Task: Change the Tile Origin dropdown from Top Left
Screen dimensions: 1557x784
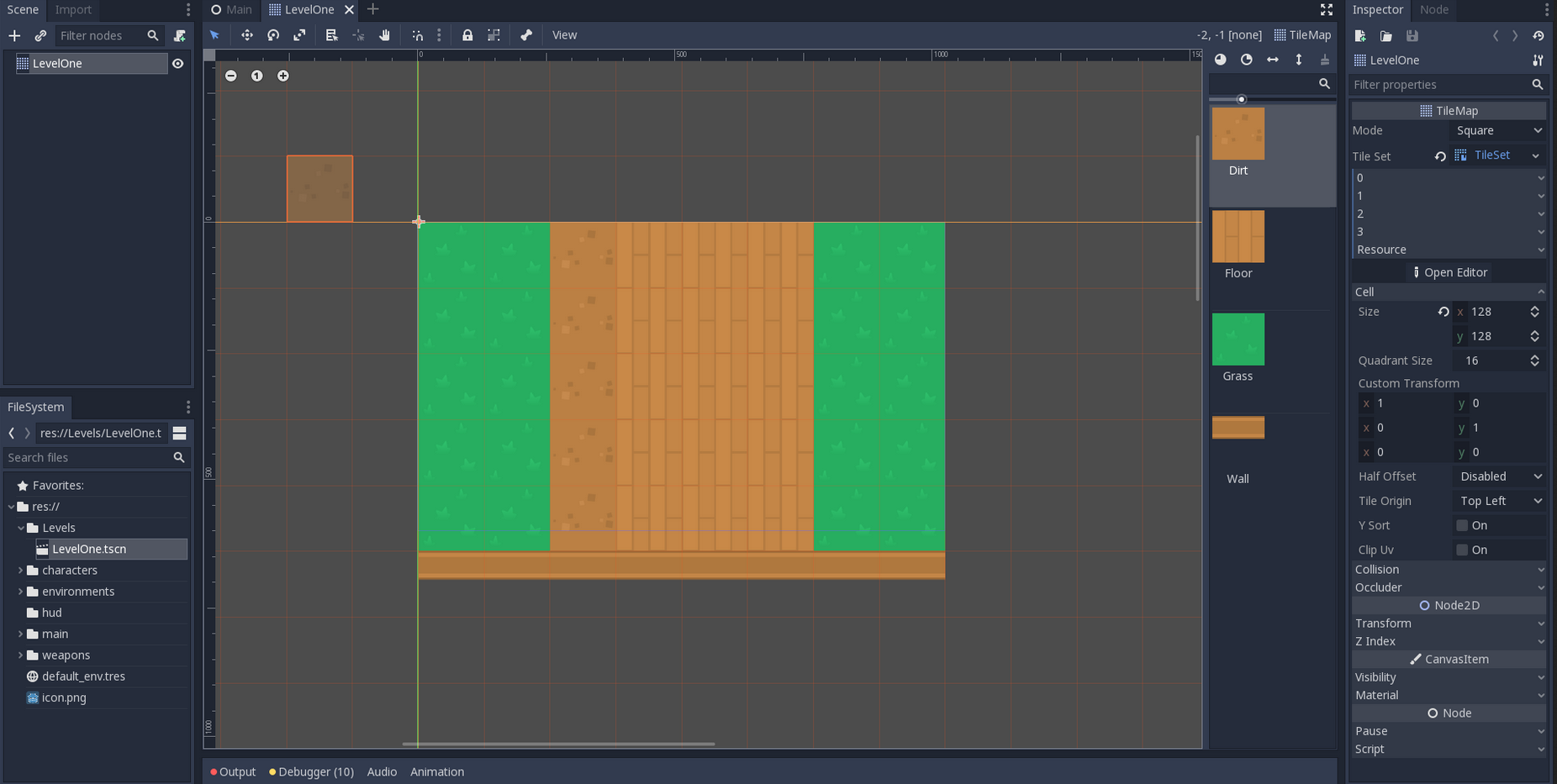Action: 1498,500
